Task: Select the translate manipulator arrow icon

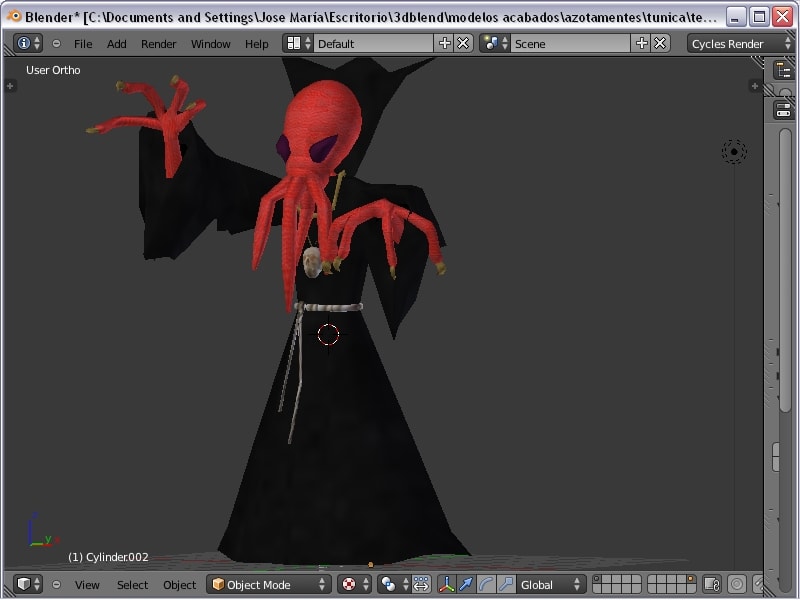Action: [465, 584]
